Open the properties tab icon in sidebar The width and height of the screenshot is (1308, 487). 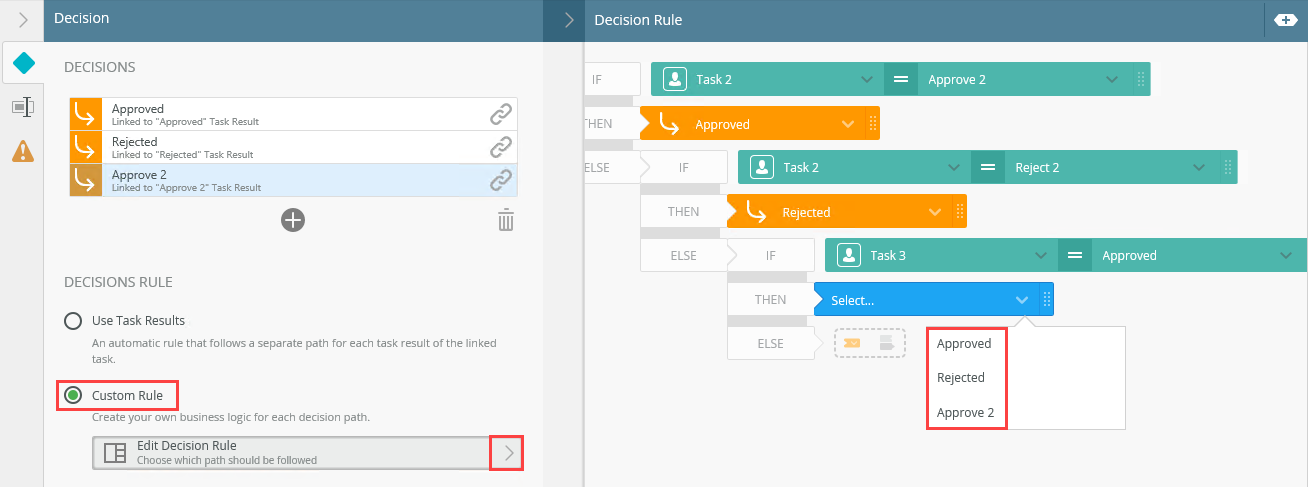[23, 106]
